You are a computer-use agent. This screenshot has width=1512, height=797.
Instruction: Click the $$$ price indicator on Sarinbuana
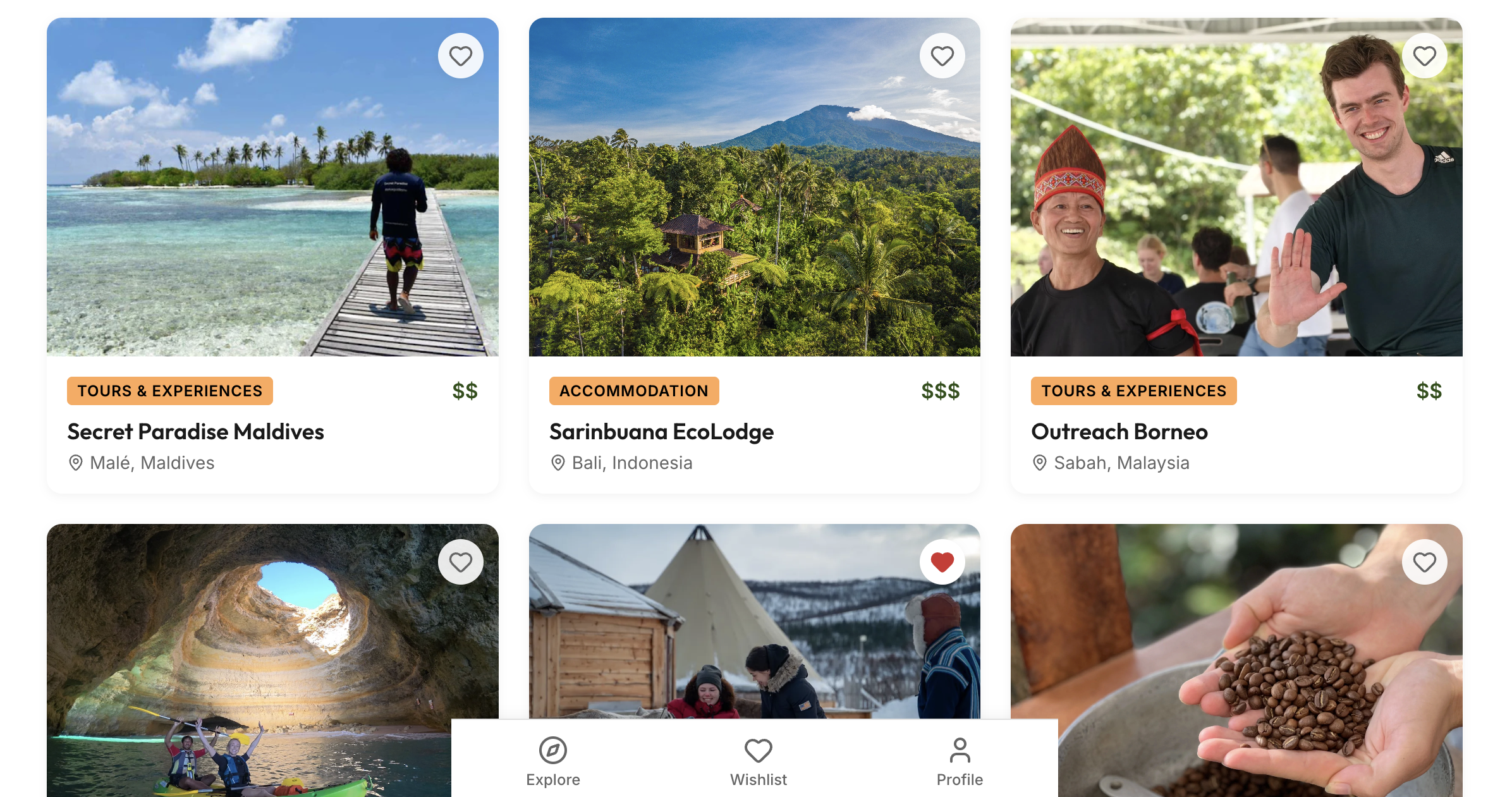click(940, 391)
